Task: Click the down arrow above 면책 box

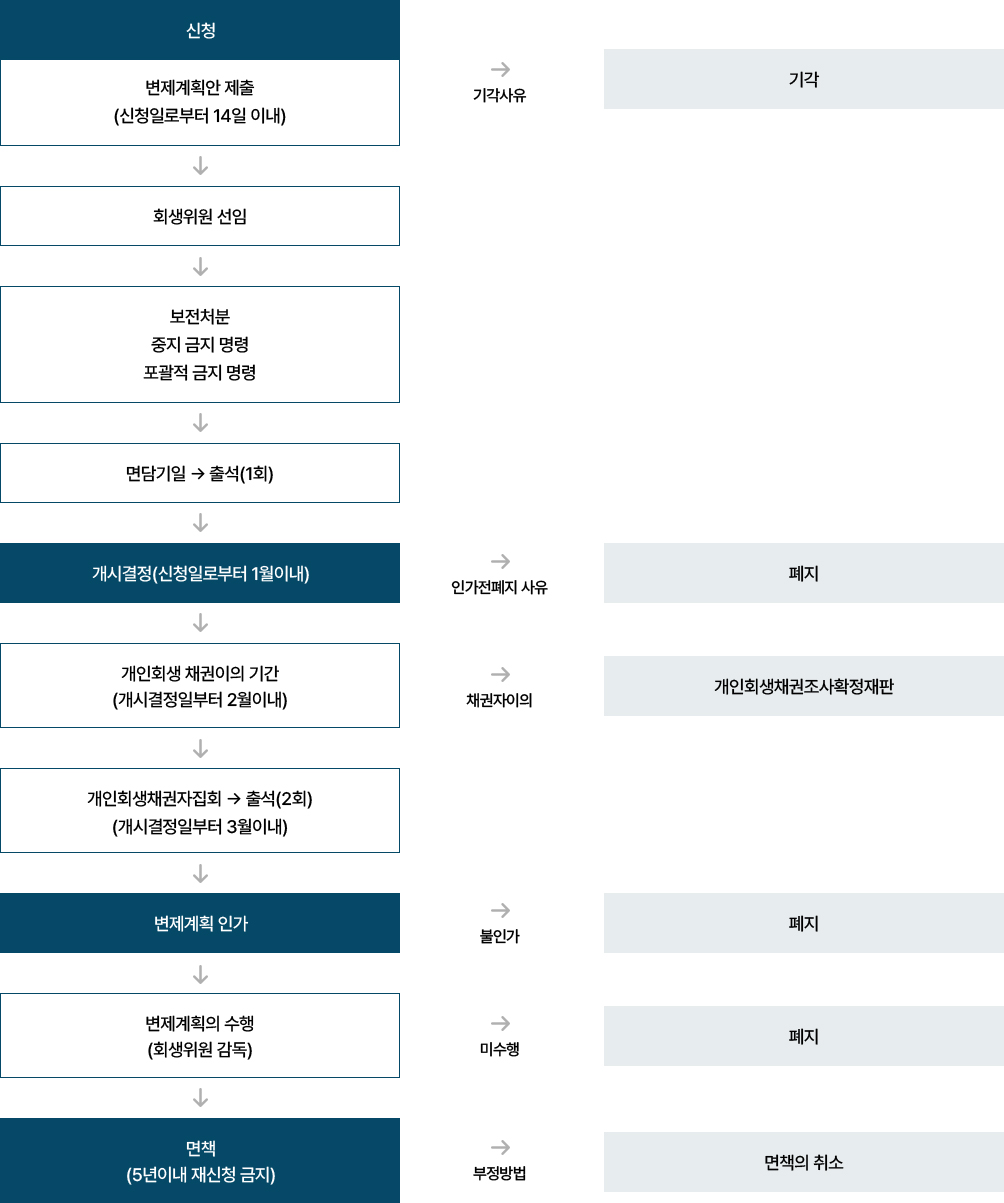Action: coord(200,1098)
